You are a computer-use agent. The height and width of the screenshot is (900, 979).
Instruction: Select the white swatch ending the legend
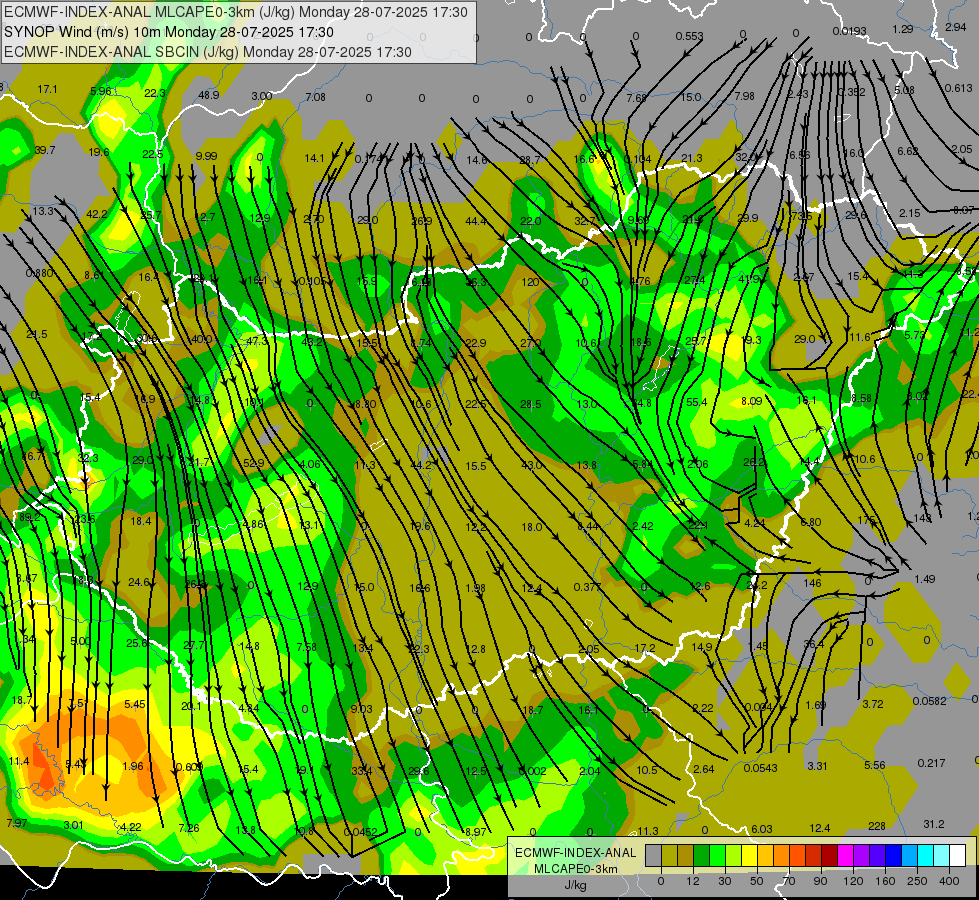coord(958,855)
